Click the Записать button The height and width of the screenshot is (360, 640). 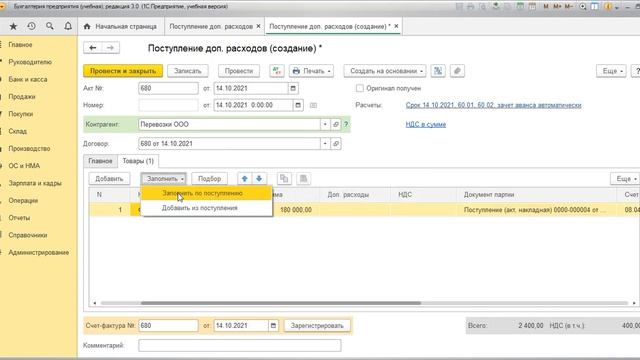tap(188, 71)
